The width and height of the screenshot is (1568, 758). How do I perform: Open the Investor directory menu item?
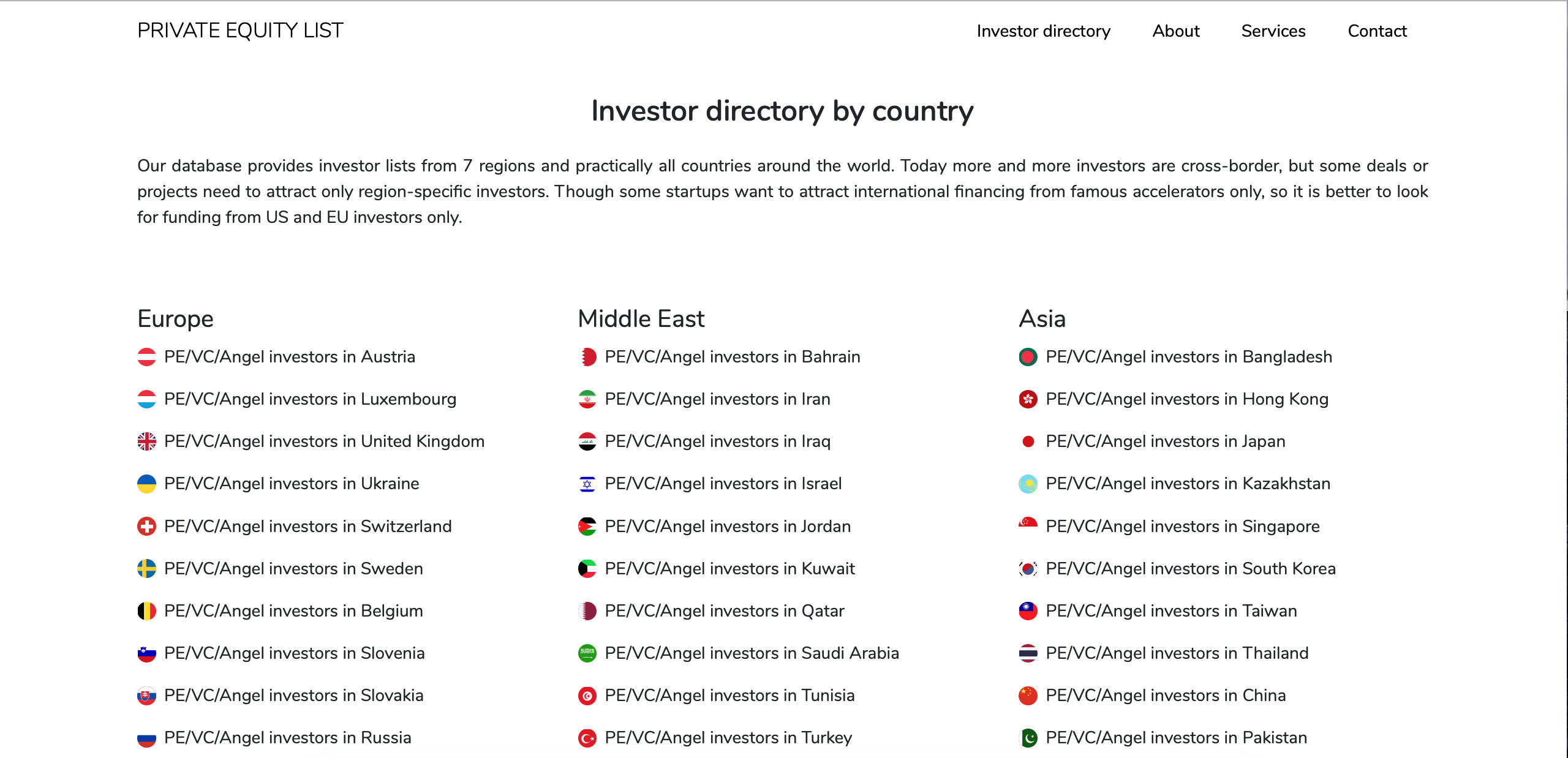(x=1044, y=31)
